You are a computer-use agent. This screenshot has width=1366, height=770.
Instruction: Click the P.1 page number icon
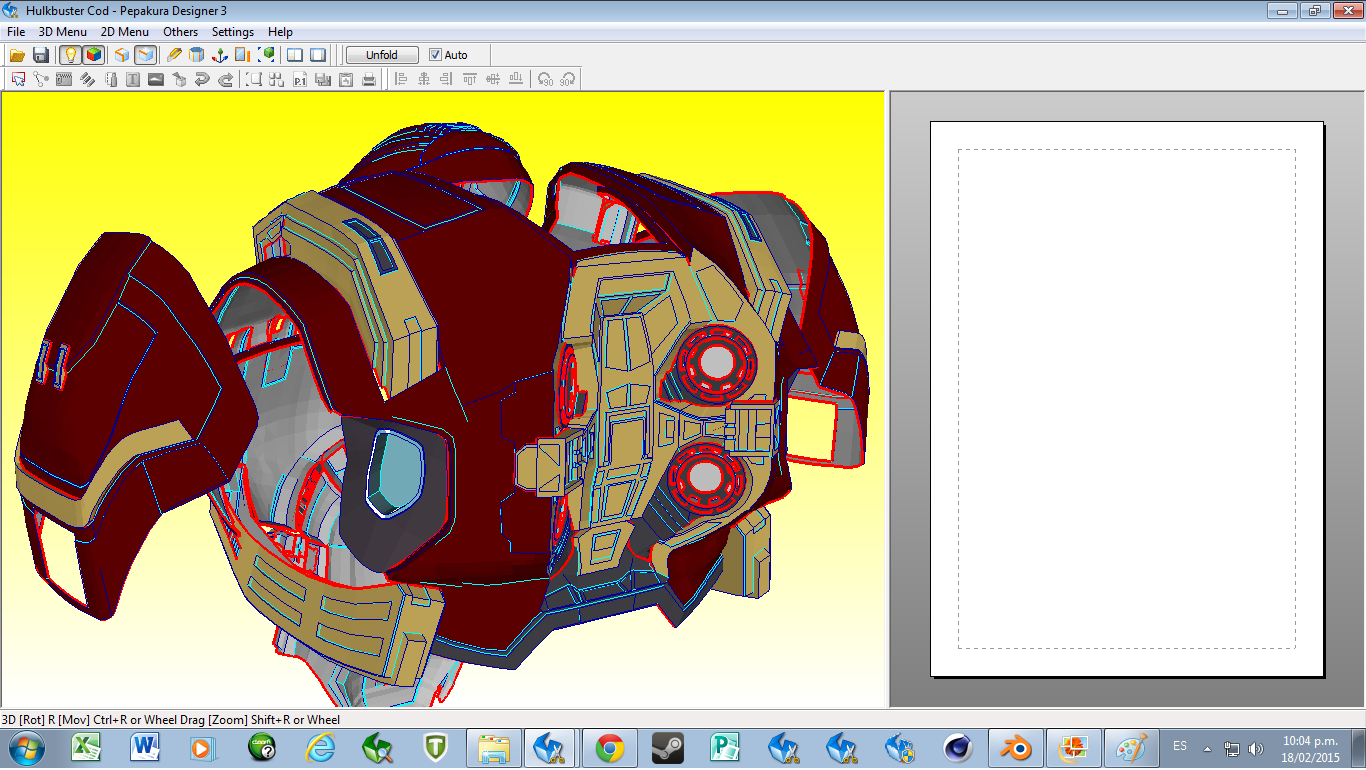pyautogui.click(x=300, y=79)
